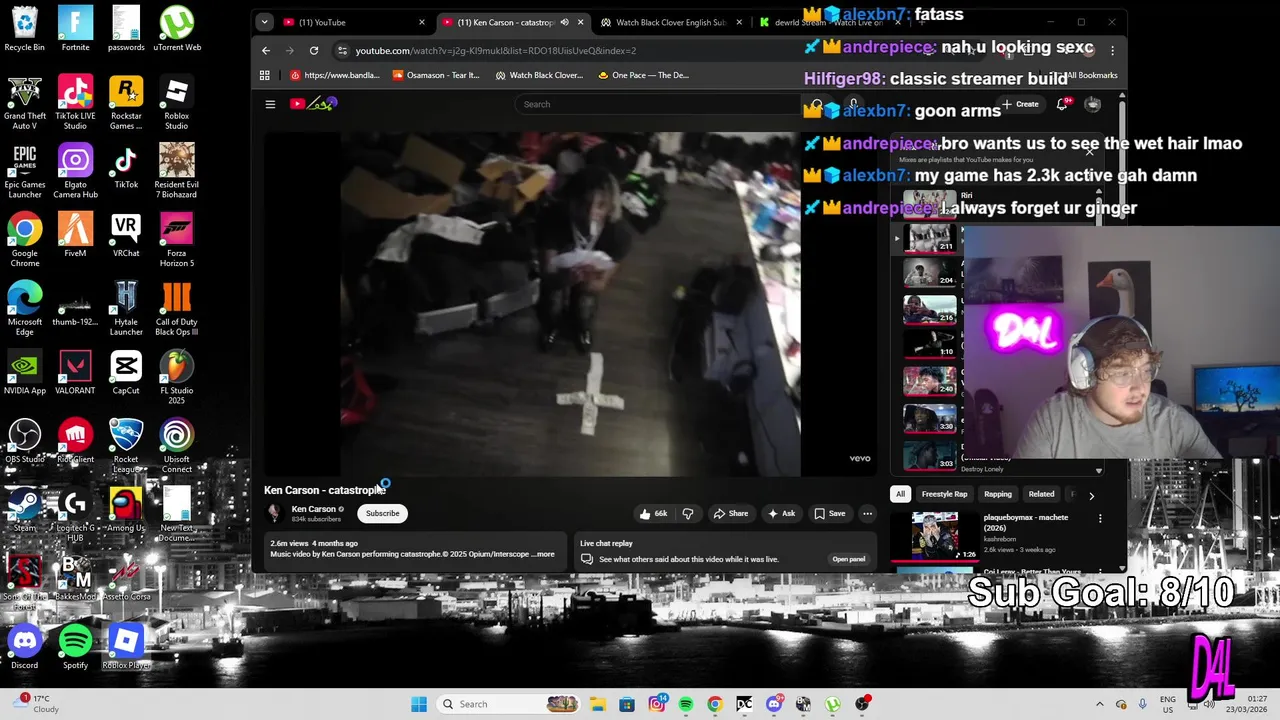Launch Resident Evil 7 Biohazard icon
The height and width of the screenshot is (720, 1280).
[x=177, y=171]
